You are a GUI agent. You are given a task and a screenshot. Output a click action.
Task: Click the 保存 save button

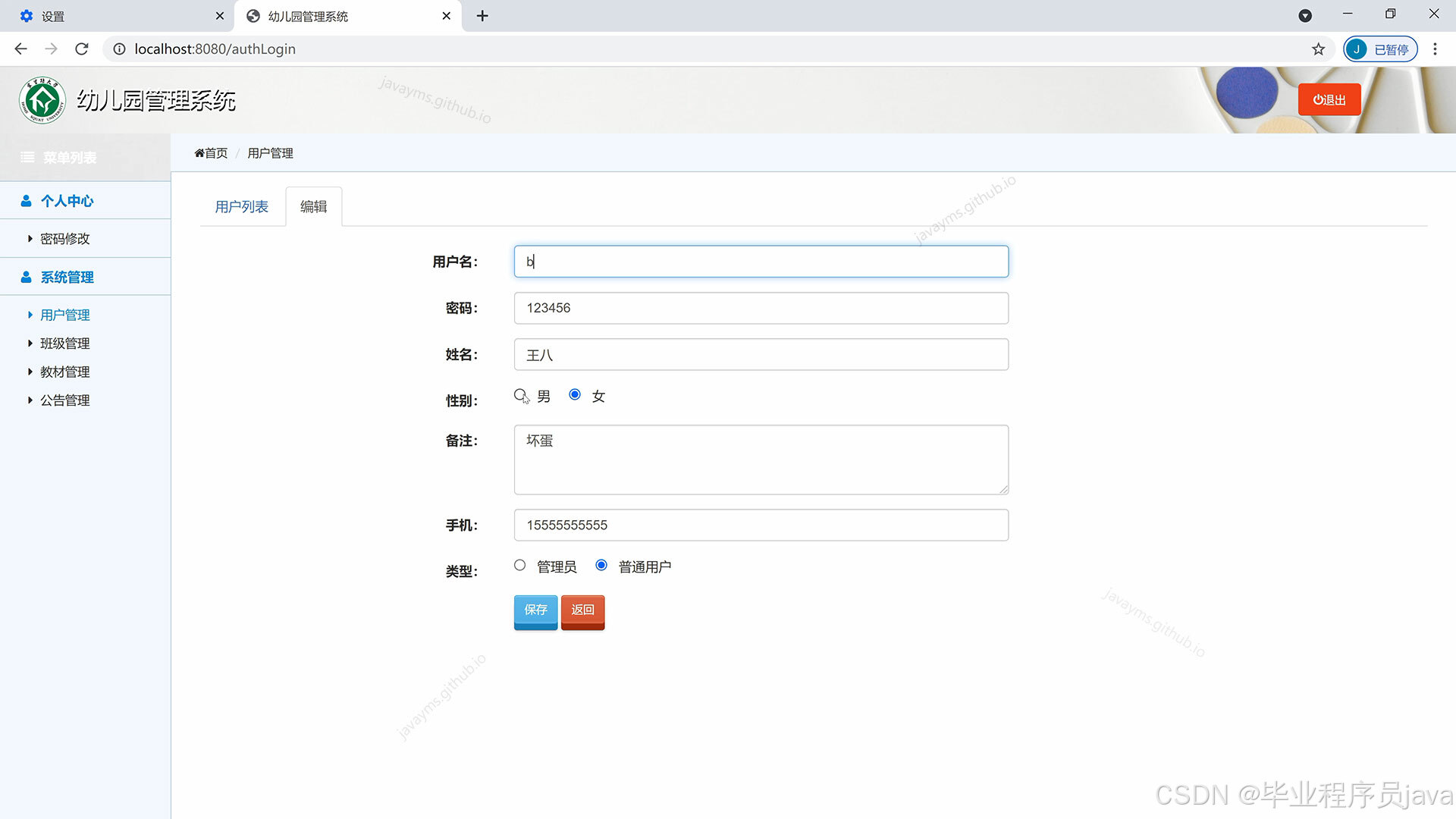[x=535, y=611]
